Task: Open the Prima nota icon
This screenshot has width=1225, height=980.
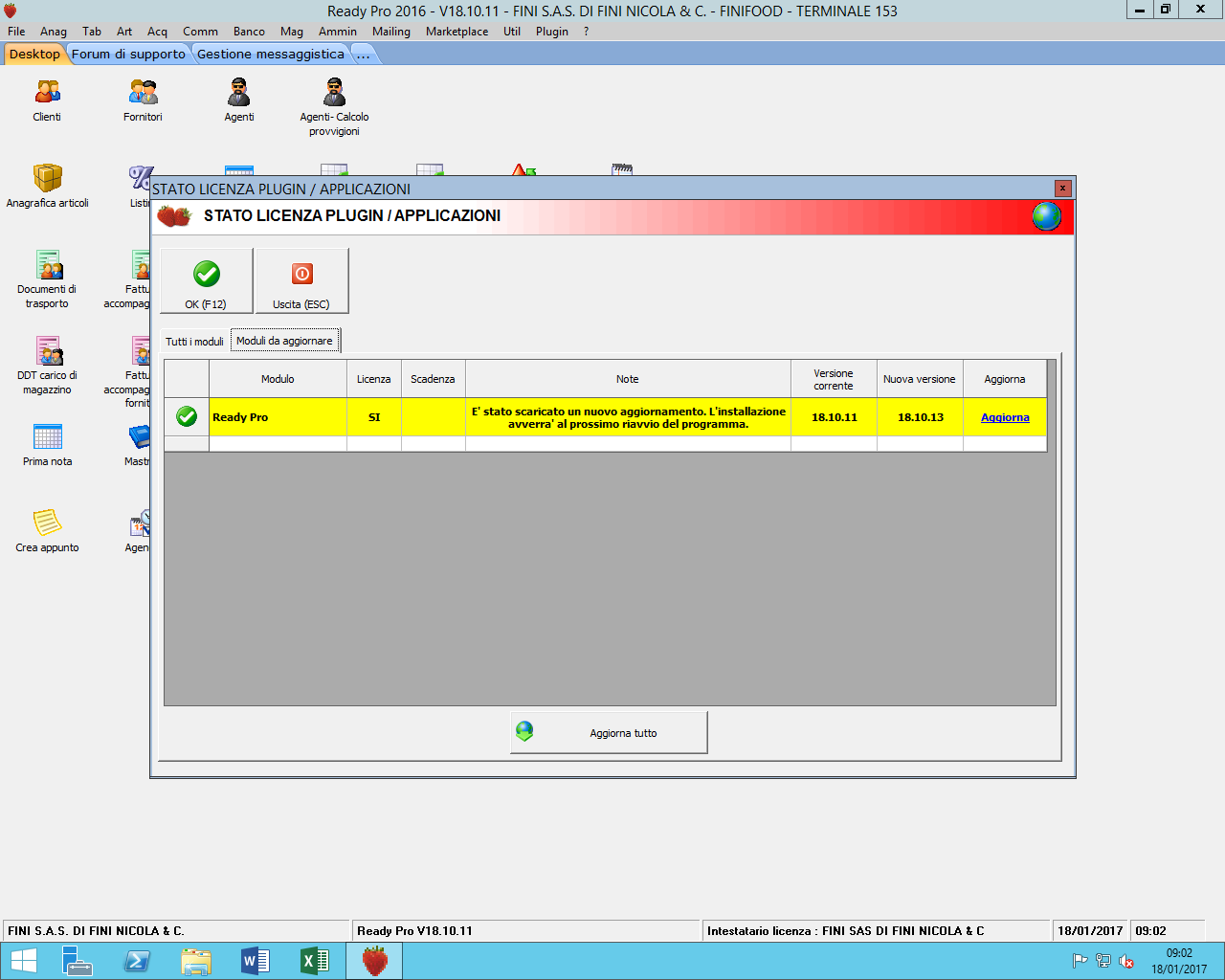Action: point(47,445)
